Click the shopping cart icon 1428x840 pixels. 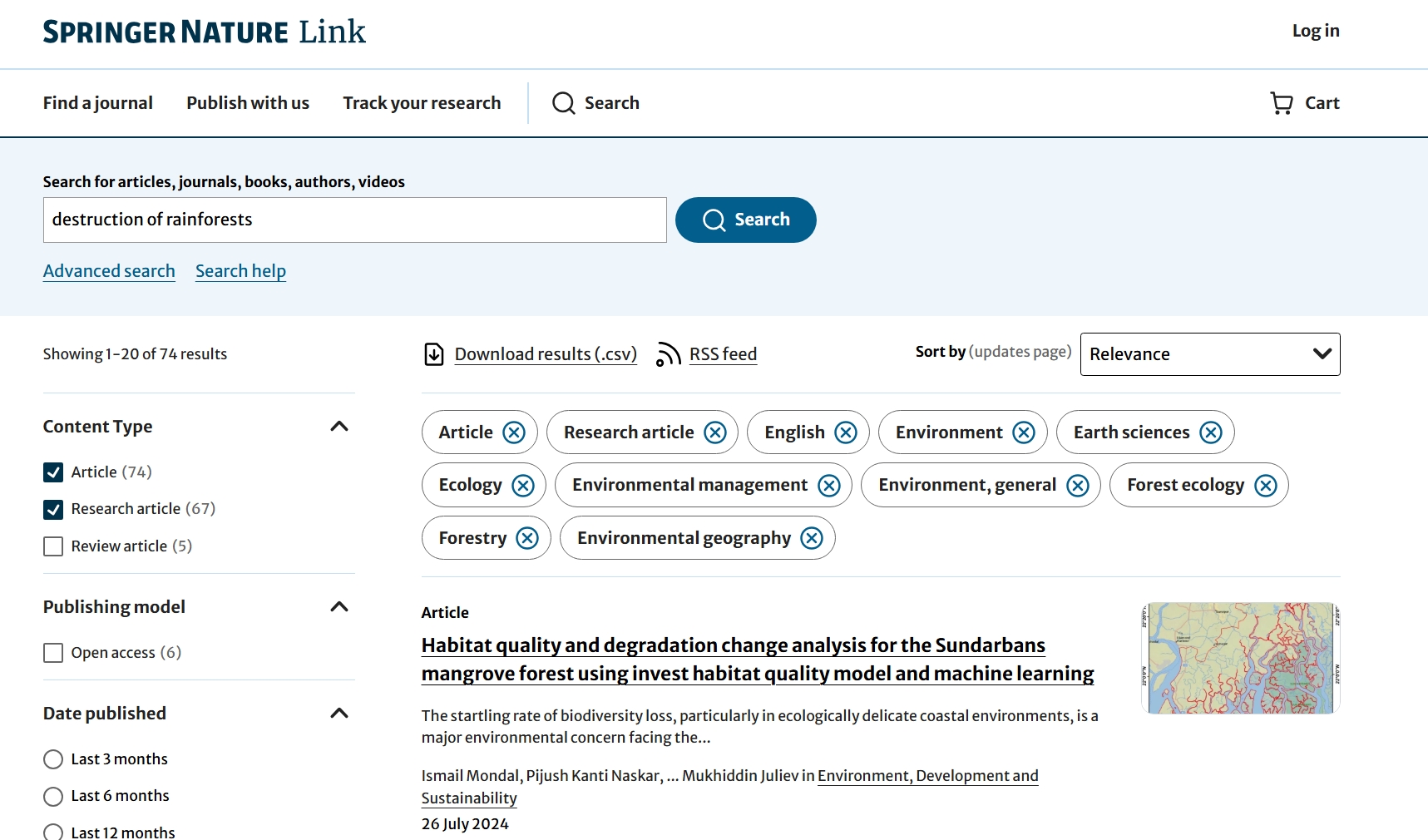(x=1281, y=103)
